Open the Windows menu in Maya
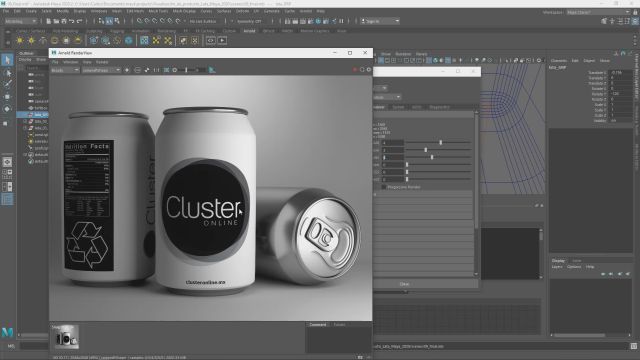640x360 pixels. [99, 11]
